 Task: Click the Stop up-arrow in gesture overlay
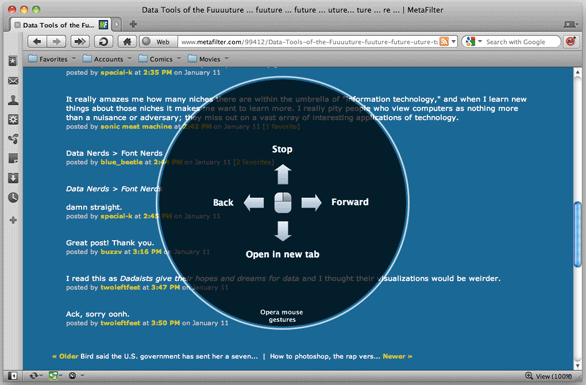[x=283, y=175]
